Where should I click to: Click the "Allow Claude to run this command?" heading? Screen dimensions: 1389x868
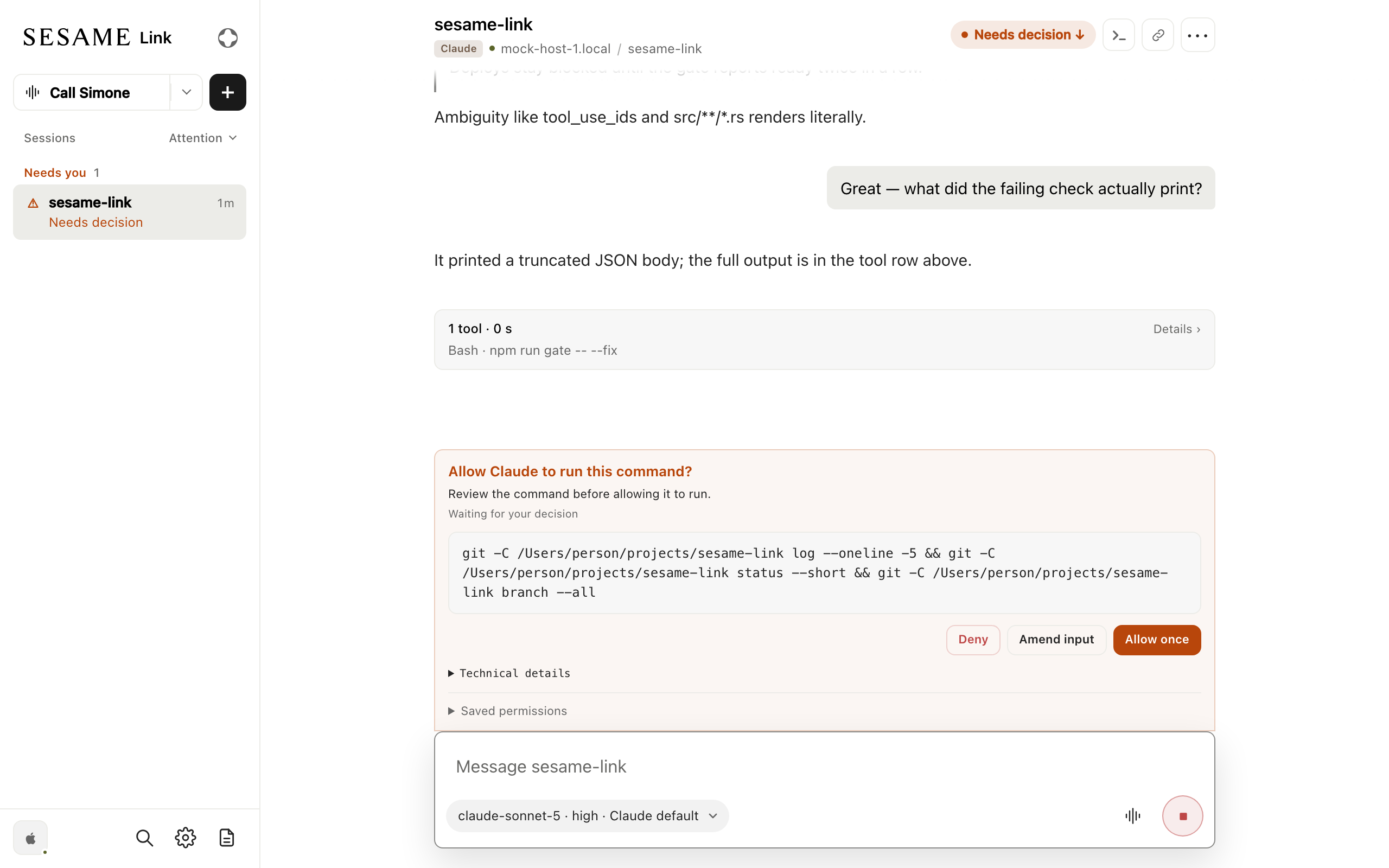[x=570, y=471]
